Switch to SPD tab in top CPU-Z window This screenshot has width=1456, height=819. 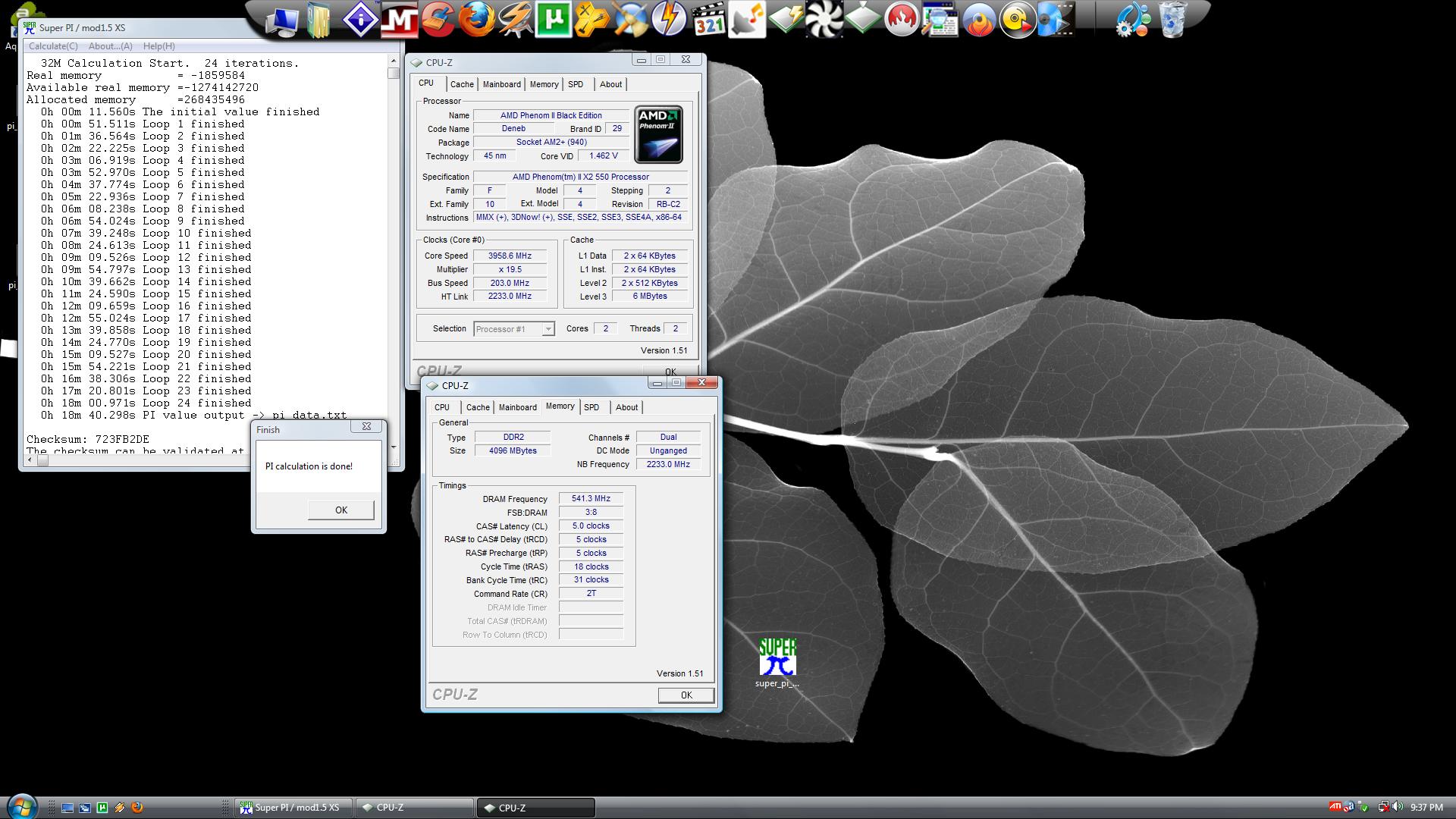point(576,84)
